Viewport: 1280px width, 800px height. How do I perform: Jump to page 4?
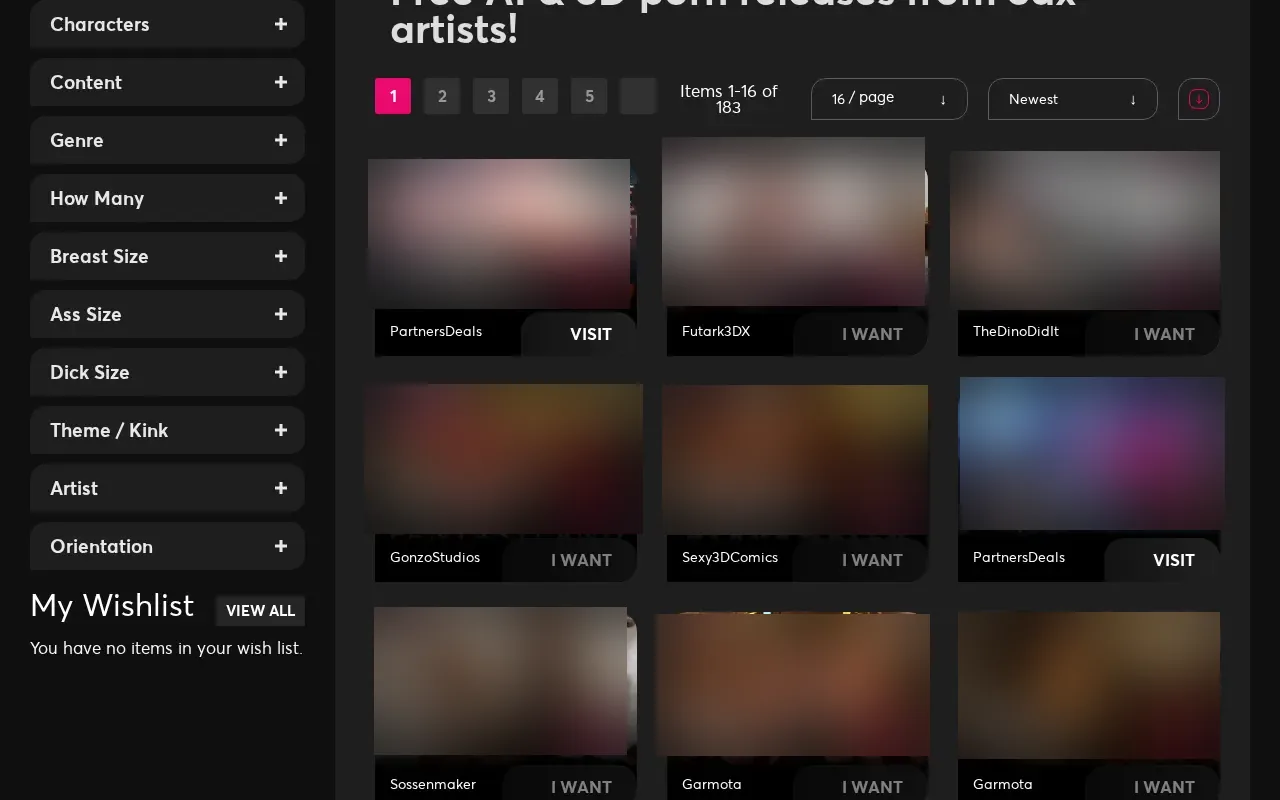click(540, 96)
